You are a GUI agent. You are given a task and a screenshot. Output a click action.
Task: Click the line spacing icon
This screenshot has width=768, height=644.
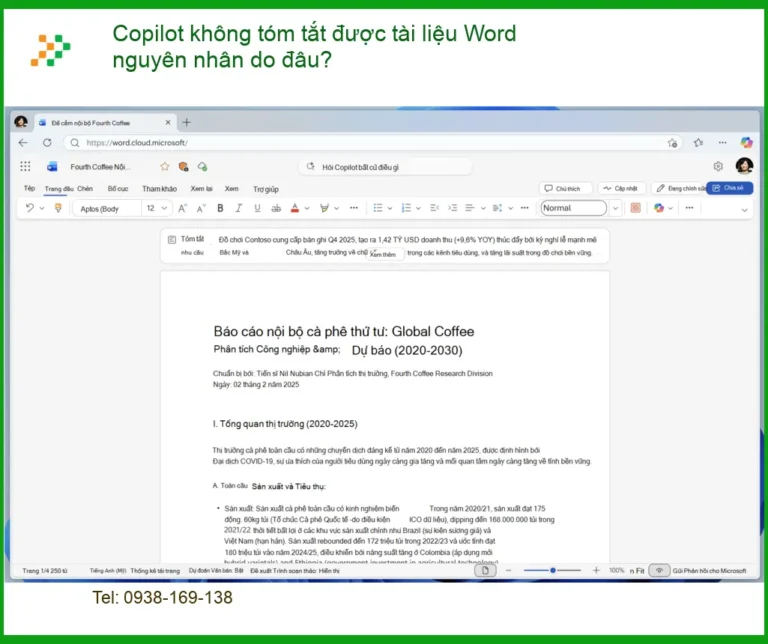[498, 208]
